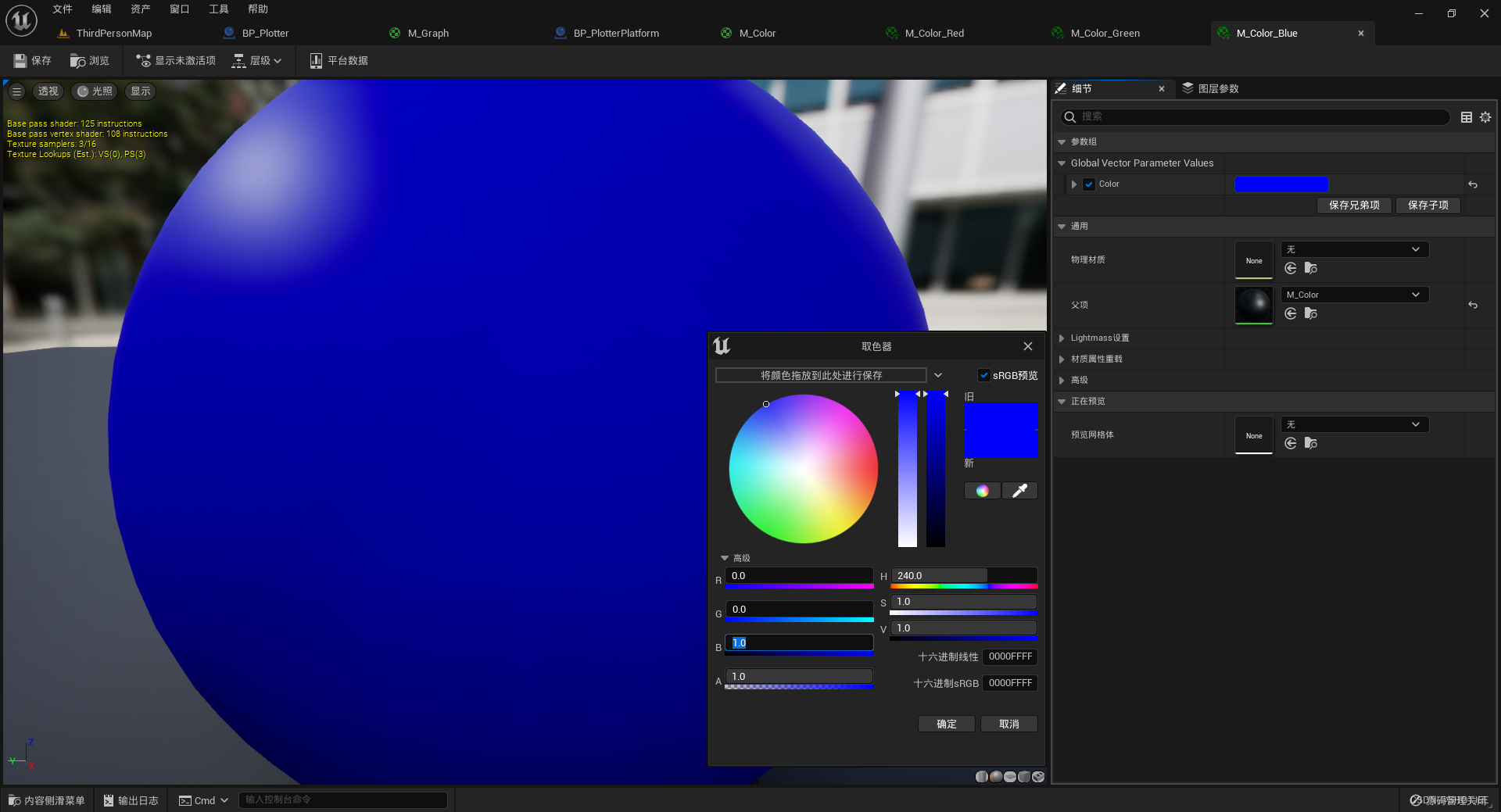Image resolution: width=1501 pixels, height=812 pixels.
Task: Switch to the M_Graph tab
Action: click(x=428, y=33)
